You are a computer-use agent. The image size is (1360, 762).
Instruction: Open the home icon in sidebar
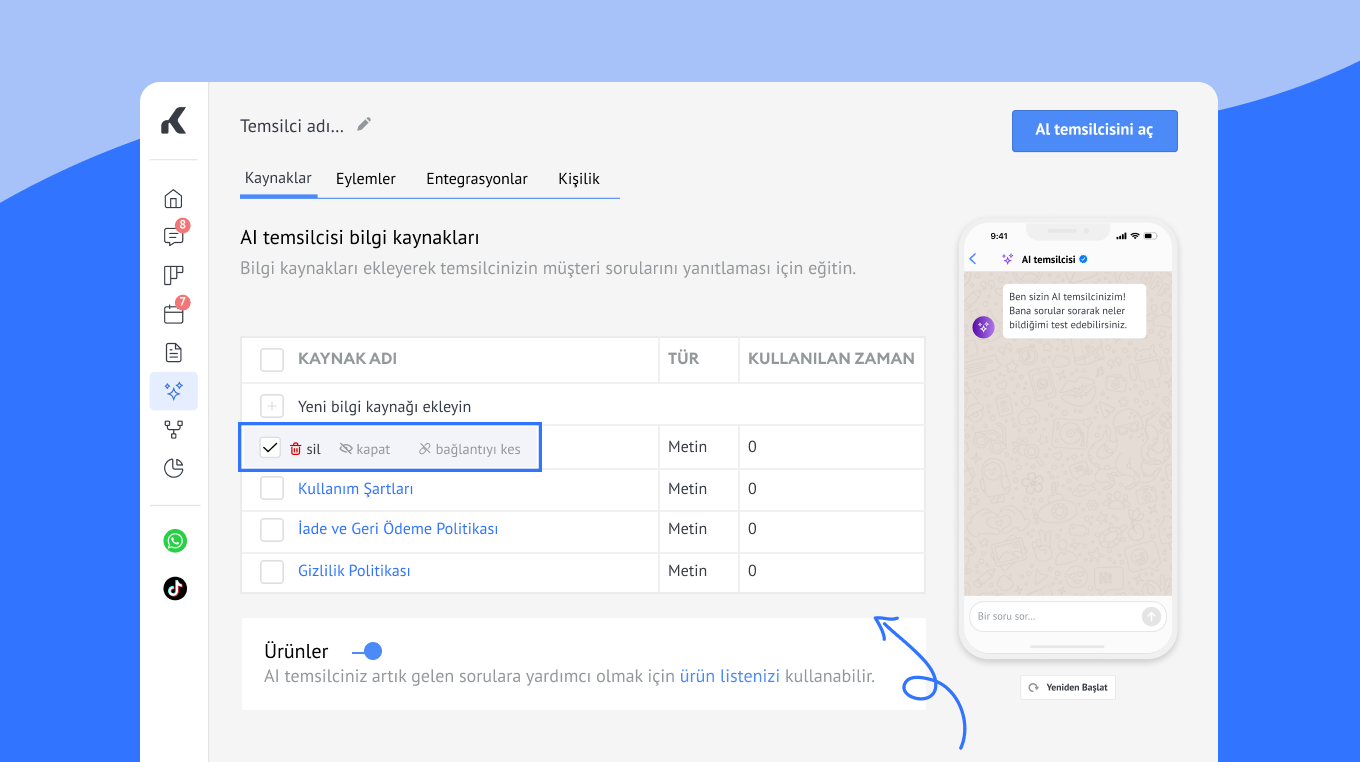(174, 198)
